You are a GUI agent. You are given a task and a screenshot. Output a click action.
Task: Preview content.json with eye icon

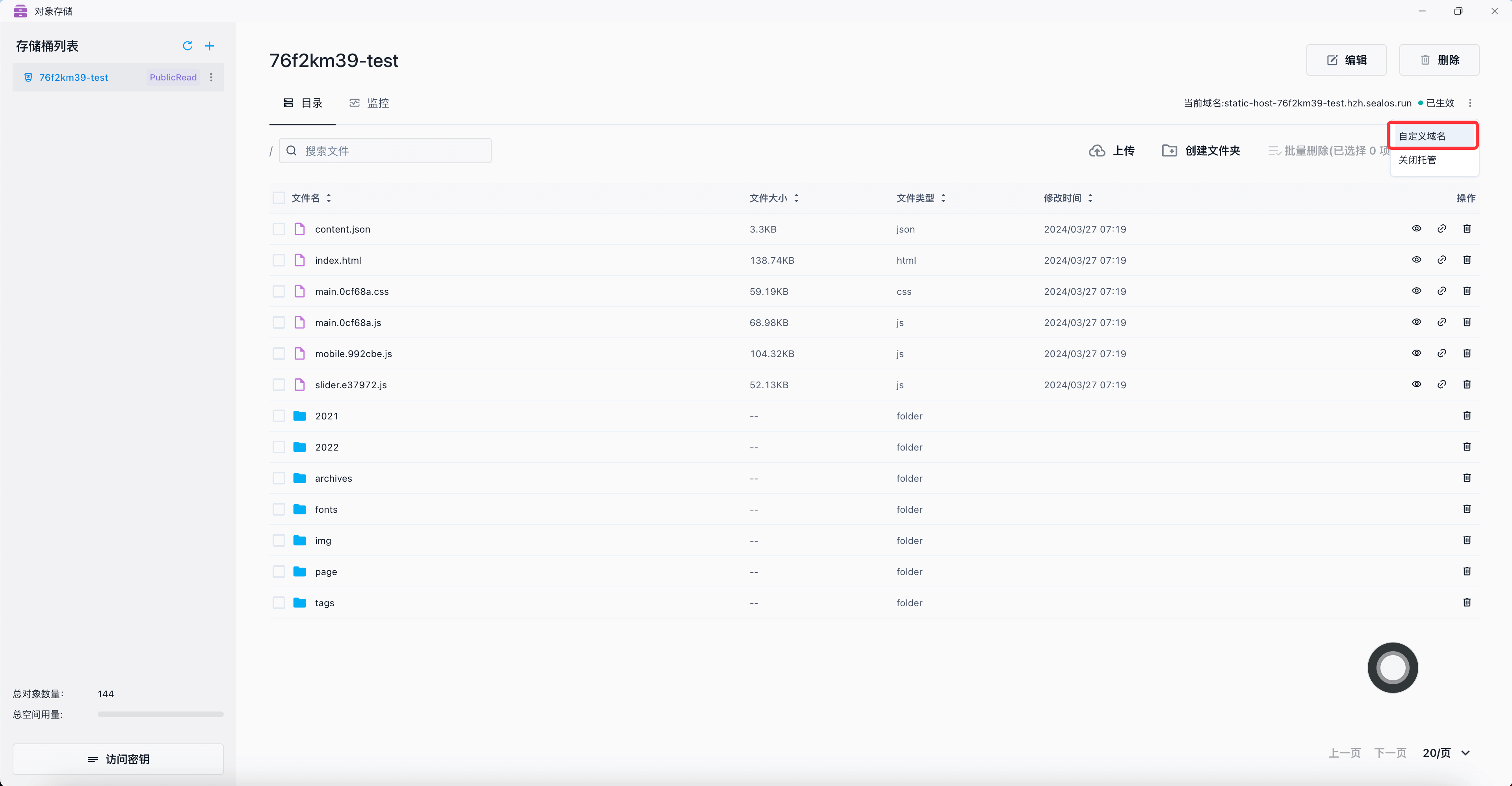pos(1416,229)
